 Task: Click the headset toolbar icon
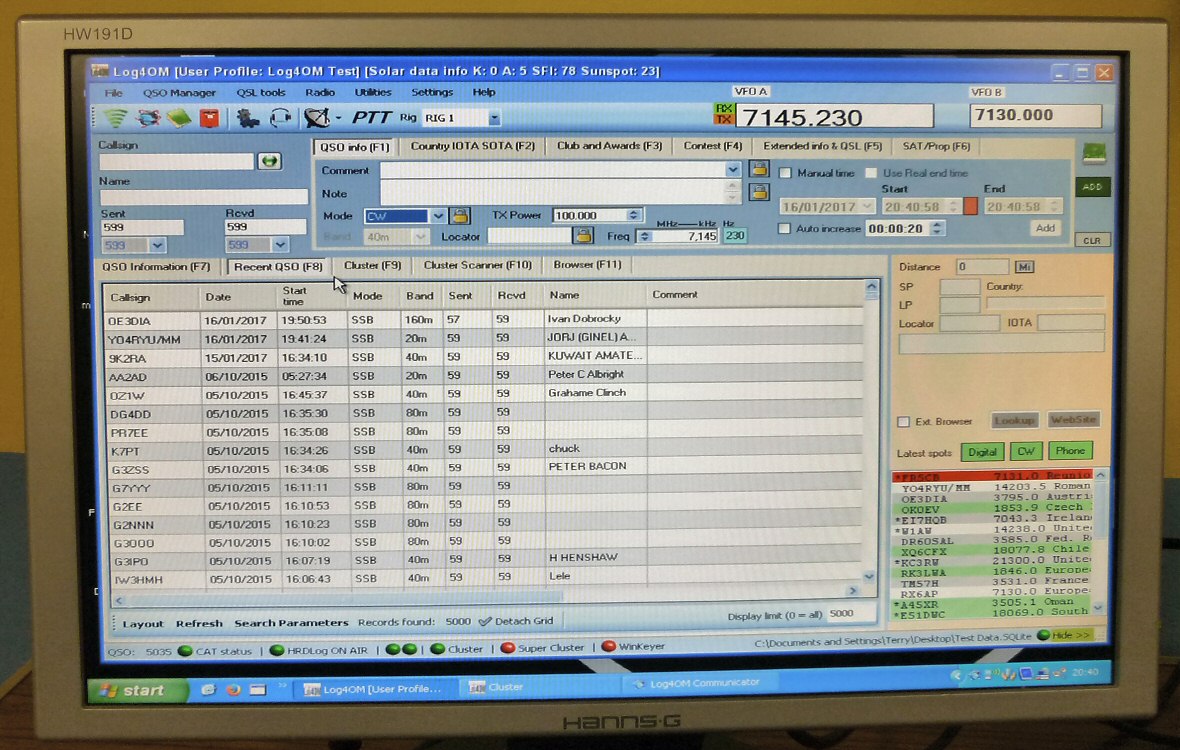click(281, 117)
